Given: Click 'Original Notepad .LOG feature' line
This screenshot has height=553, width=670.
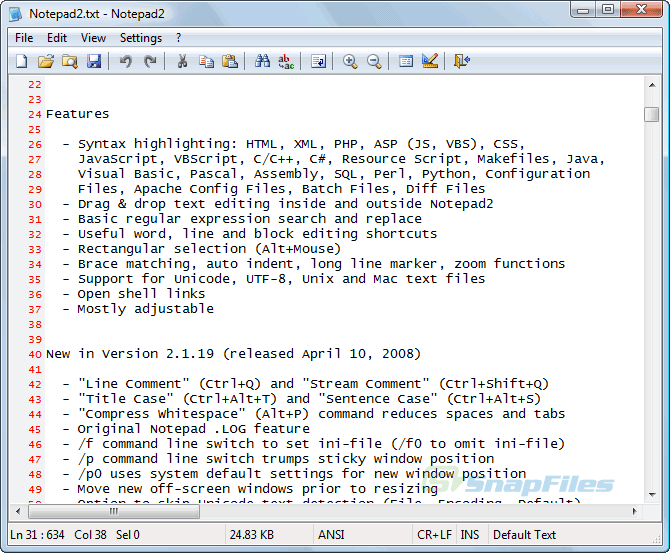Looking at the screenshot, I should tap(193, 429).
